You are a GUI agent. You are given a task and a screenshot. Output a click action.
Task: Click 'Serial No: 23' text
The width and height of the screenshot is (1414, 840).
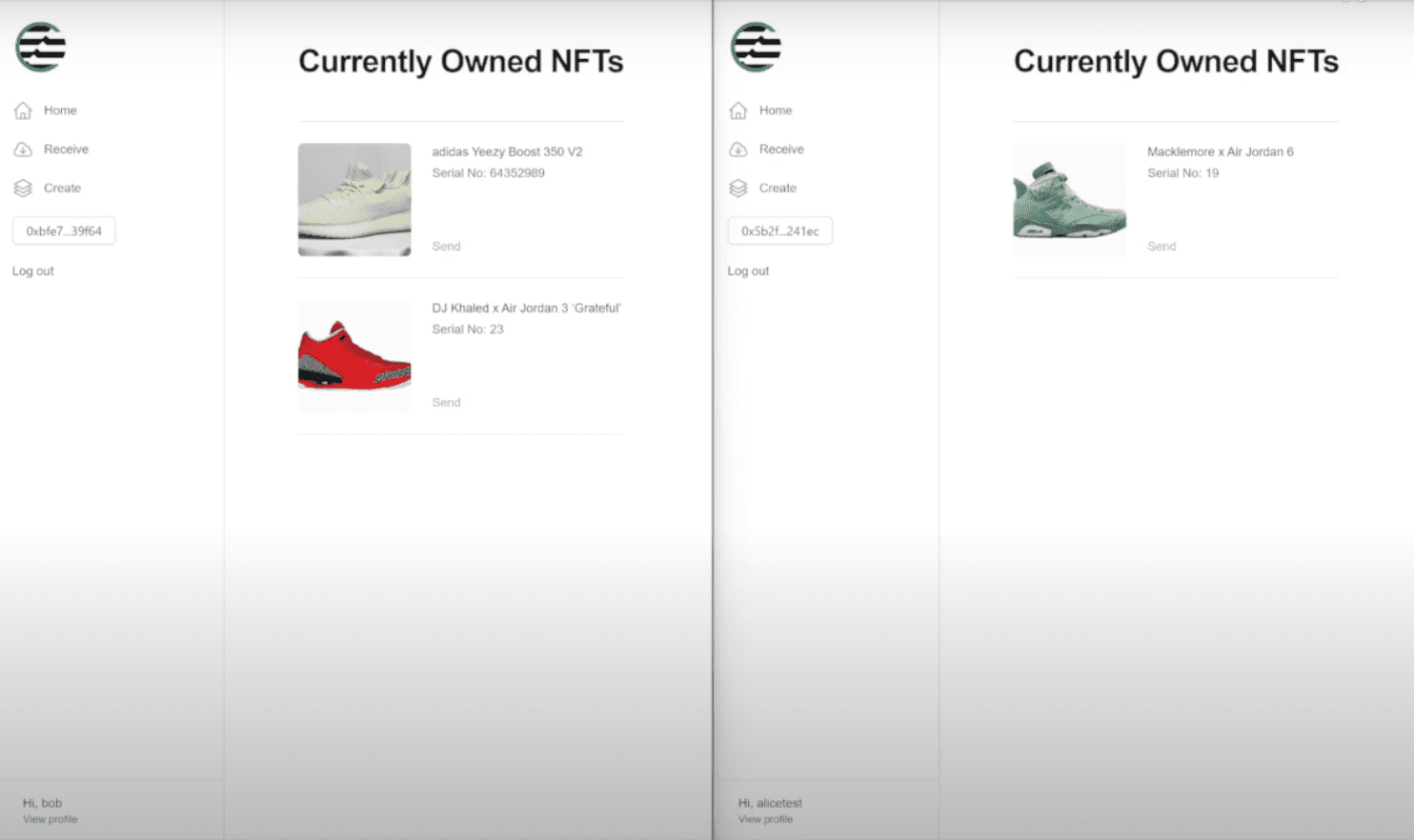pyautogui.click(x=468, y=330)
